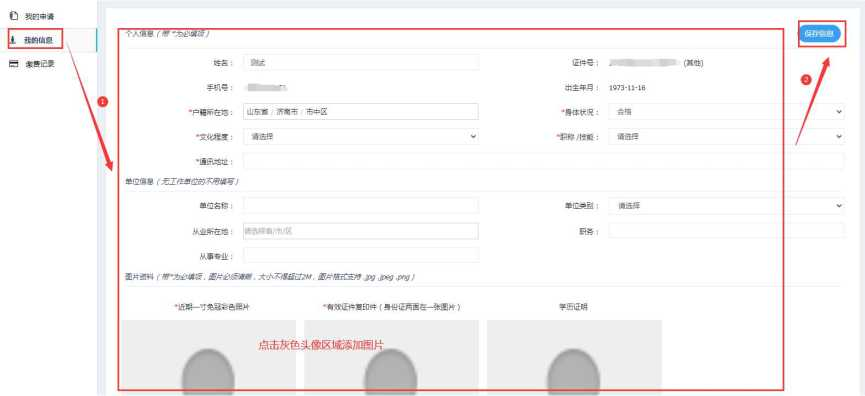This screenshot has width=865, height=396.
Task: Click into the 从事专业 field
Action: tap(361, 255)
